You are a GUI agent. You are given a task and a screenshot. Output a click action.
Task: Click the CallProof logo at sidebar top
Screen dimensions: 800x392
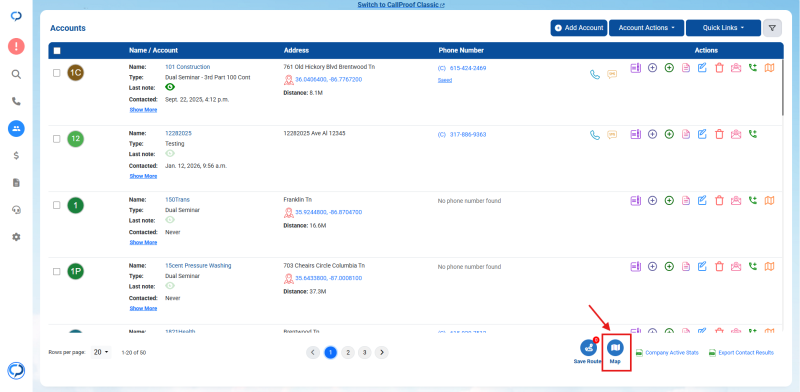(x=16, y=16)
